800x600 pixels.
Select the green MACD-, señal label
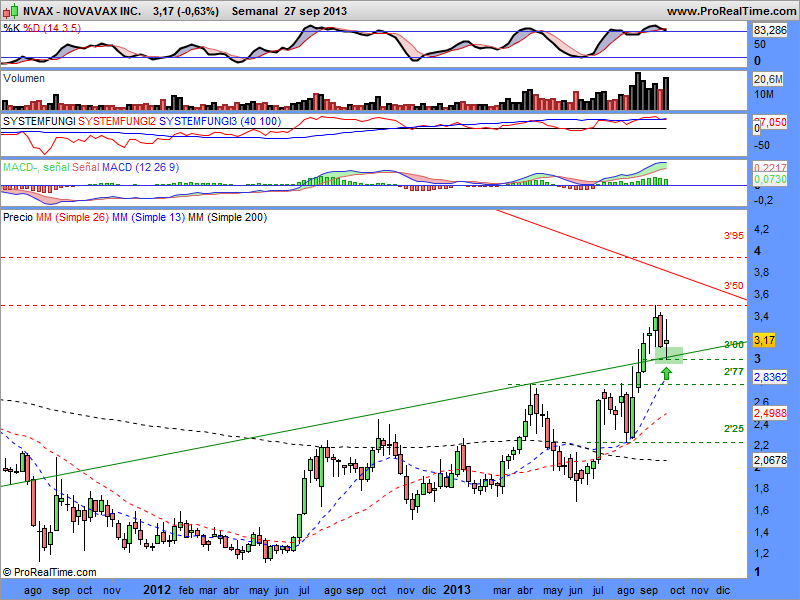[36, 167]
